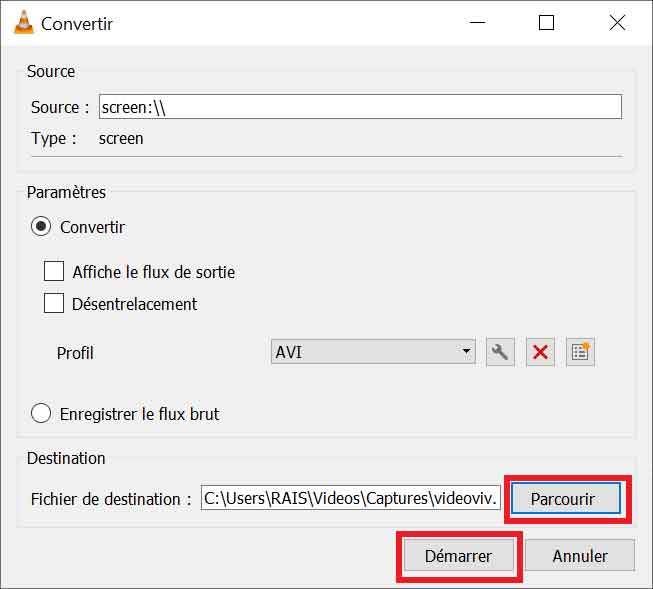Image resolution: width=653 pixels, height=589 pixels.
Task: Open the edit selected profile wrench icon
Action: 500,352
